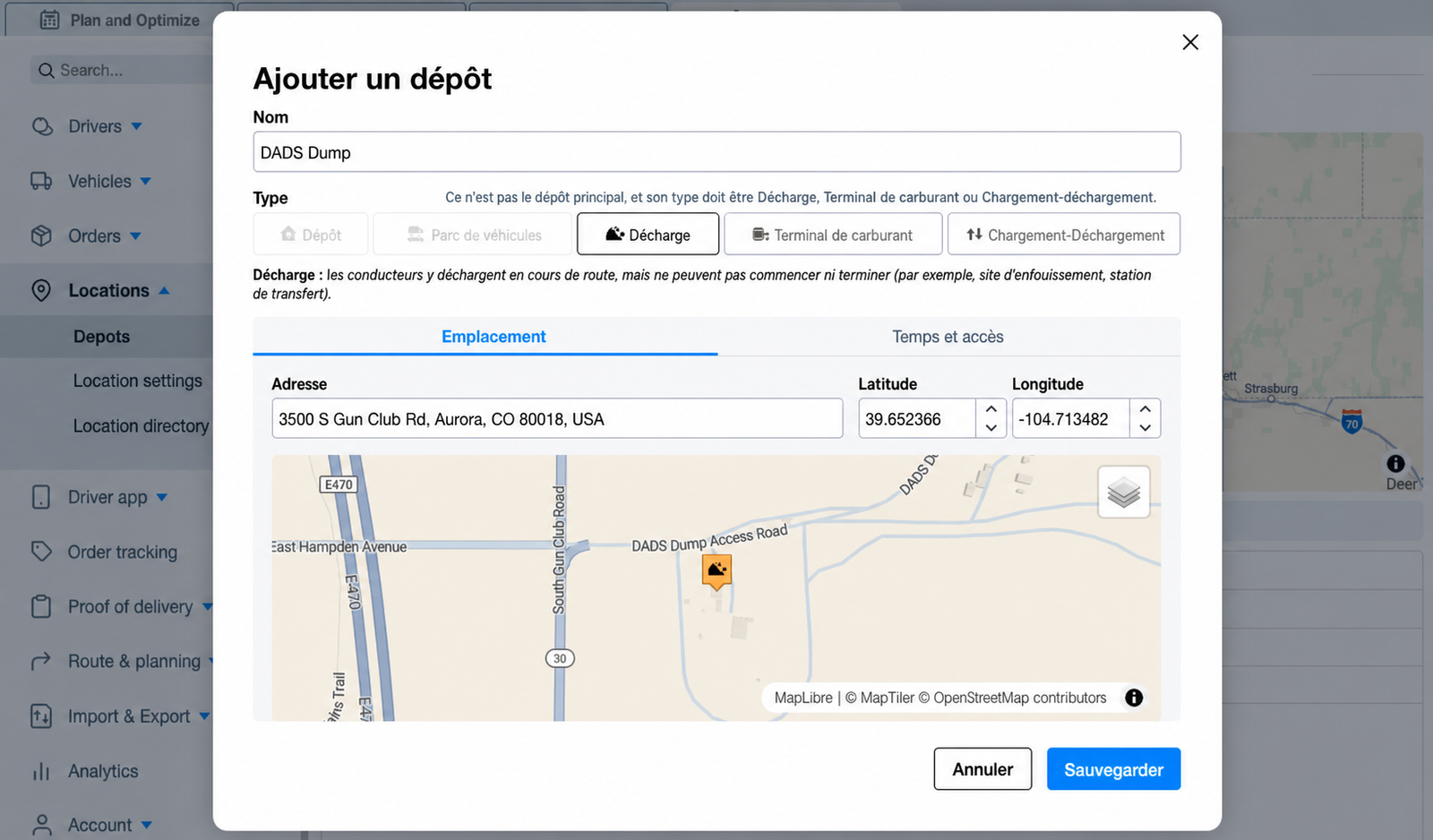Select the Décharge depot type
1433x840 pixels.
pyautogui.click(x=648, y=234)
